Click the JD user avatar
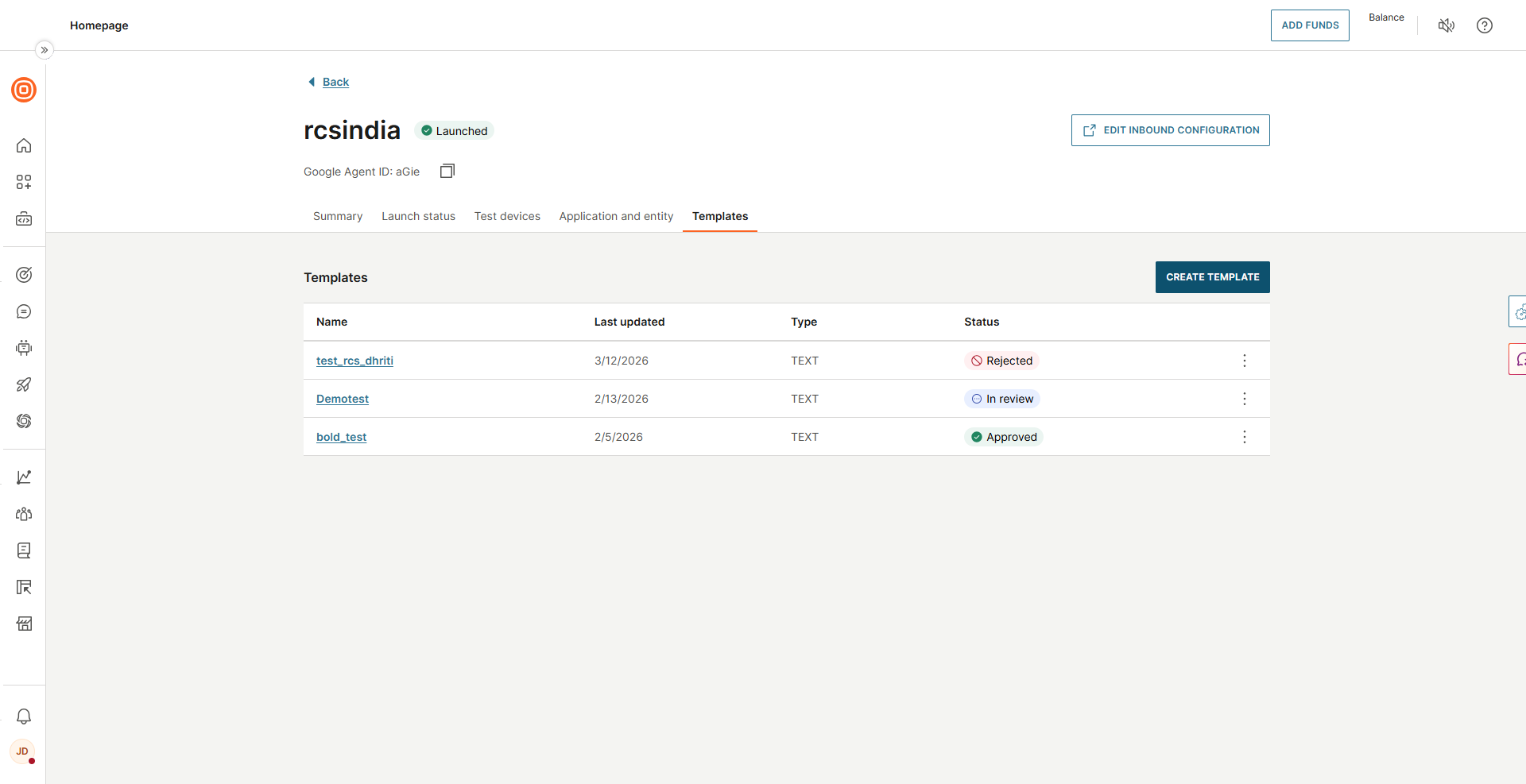Viewport: 1526px width, 784px height. tap(22, 751)
